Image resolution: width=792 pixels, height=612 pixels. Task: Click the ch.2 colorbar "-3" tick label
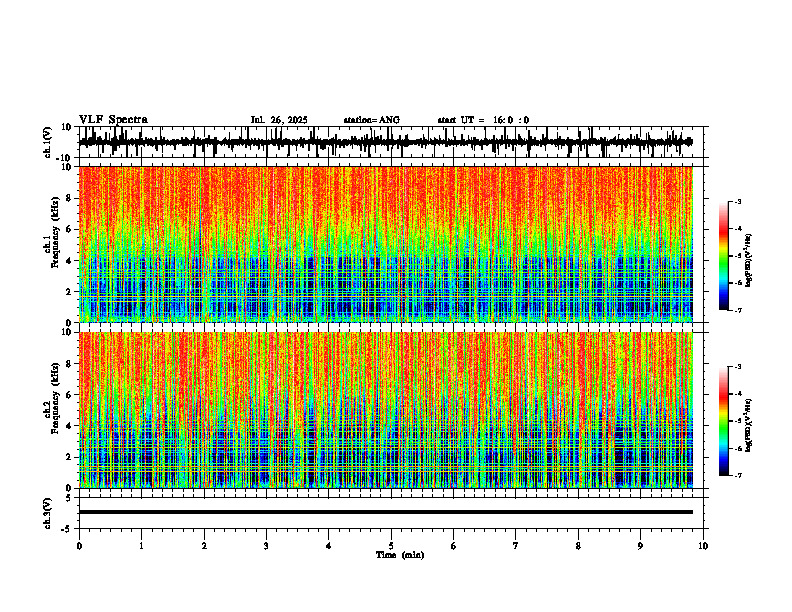(x=737, y=367)
